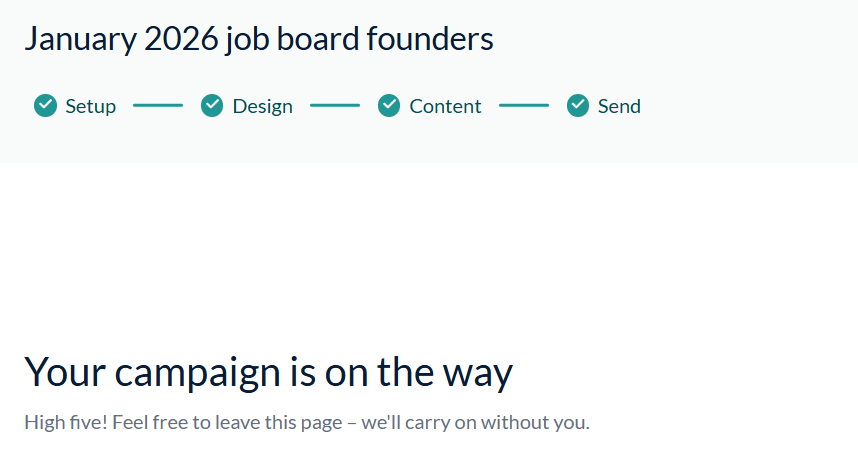Click the blank white area below the progress steps

[x=429, y=252]
